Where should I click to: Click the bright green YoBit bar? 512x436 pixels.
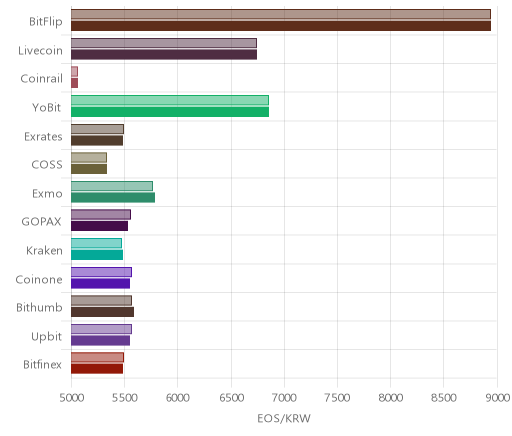(170, 112)
